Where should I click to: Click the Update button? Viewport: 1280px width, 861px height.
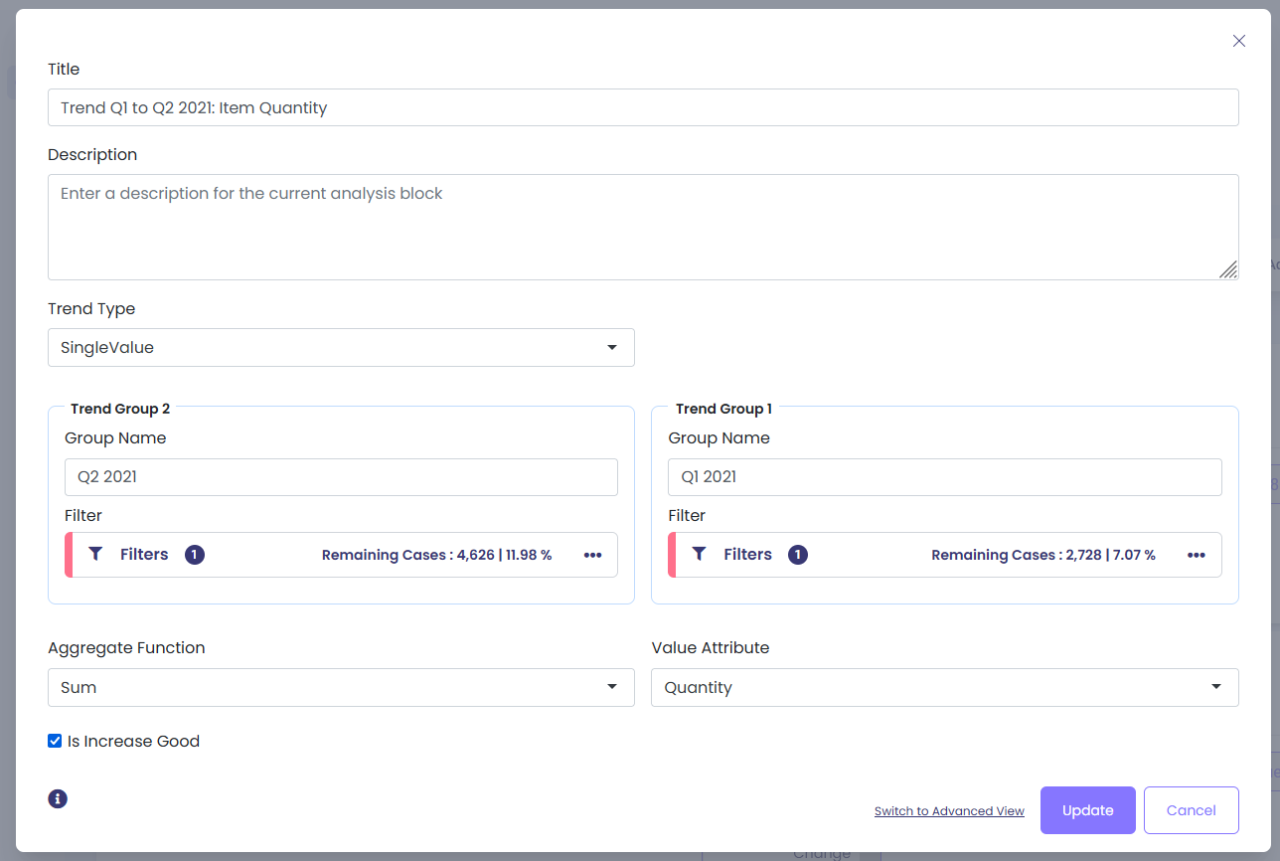1088,810
